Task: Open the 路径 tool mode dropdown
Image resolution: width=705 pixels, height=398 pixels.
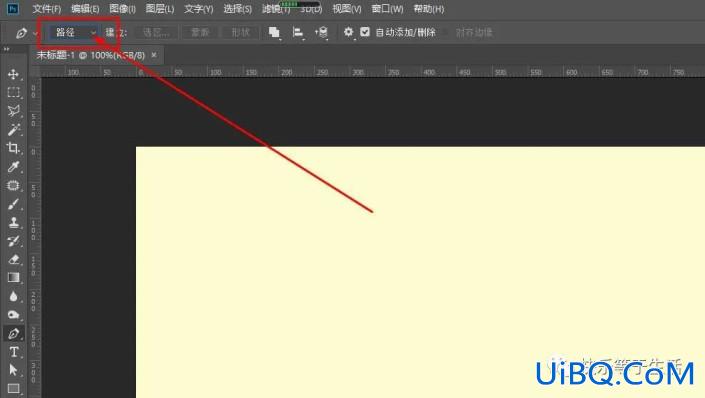Action: coord(73,32)
